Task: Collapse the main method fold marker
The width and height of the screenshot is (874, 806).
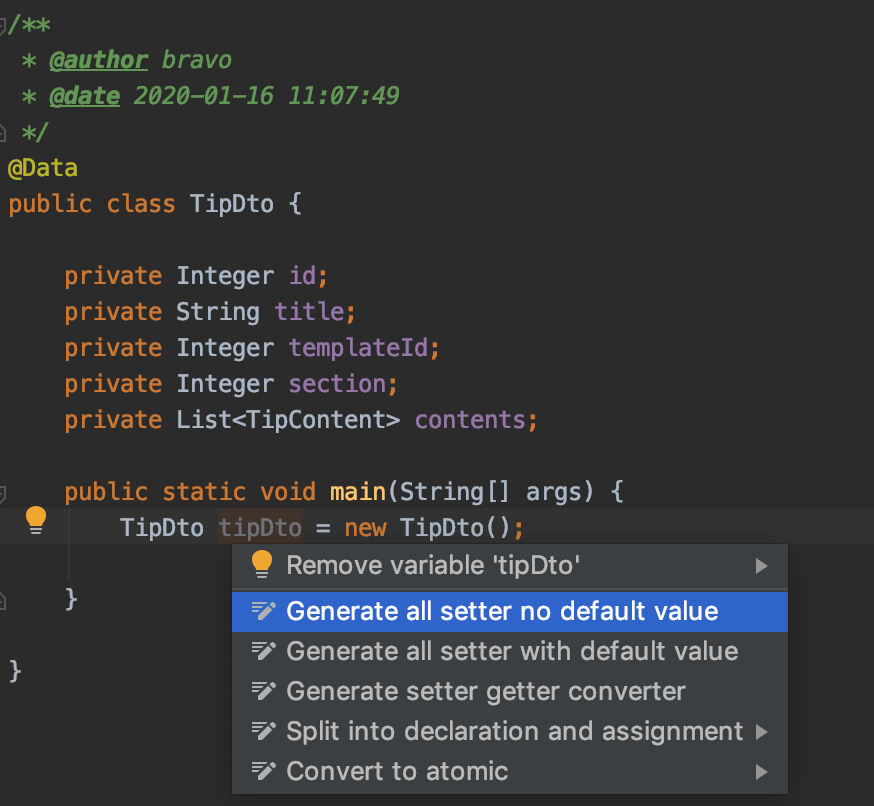Action: pos(3,492)
